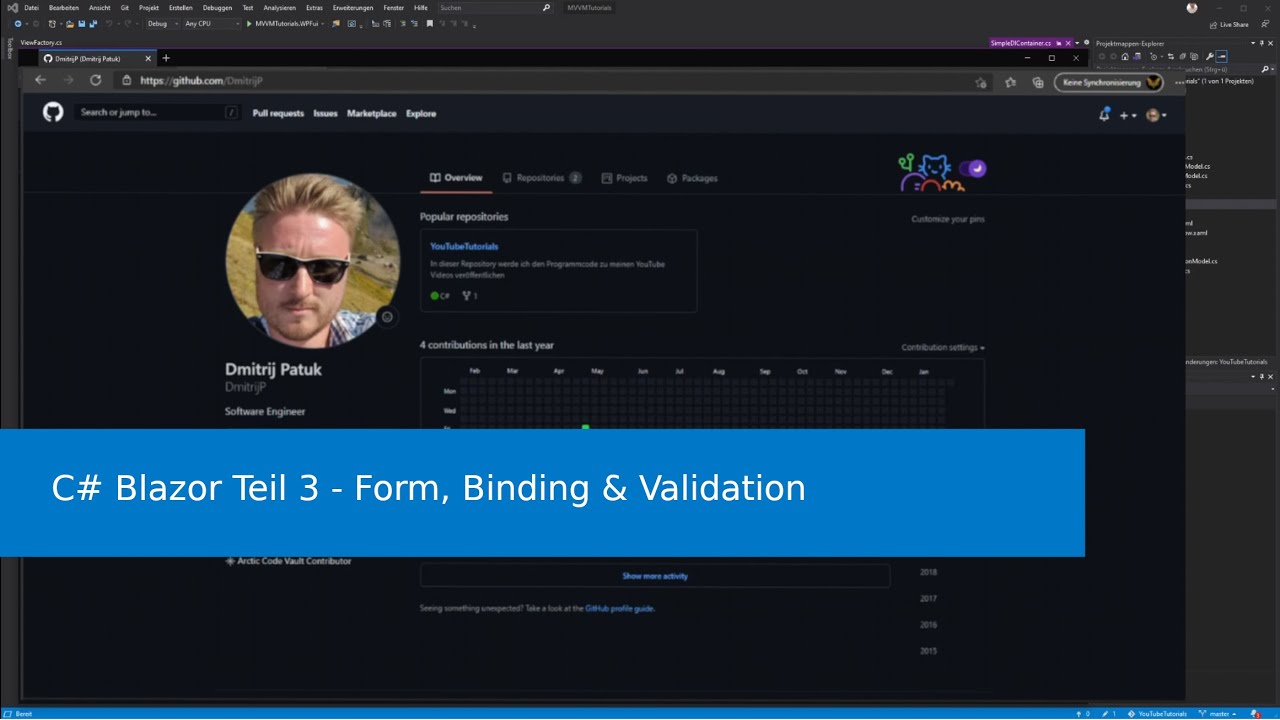Image resolution: width=1280 pixels, height=720 pixels.
Task: Click the feedback icon next to Live Share
Action: coord(1265,25)
